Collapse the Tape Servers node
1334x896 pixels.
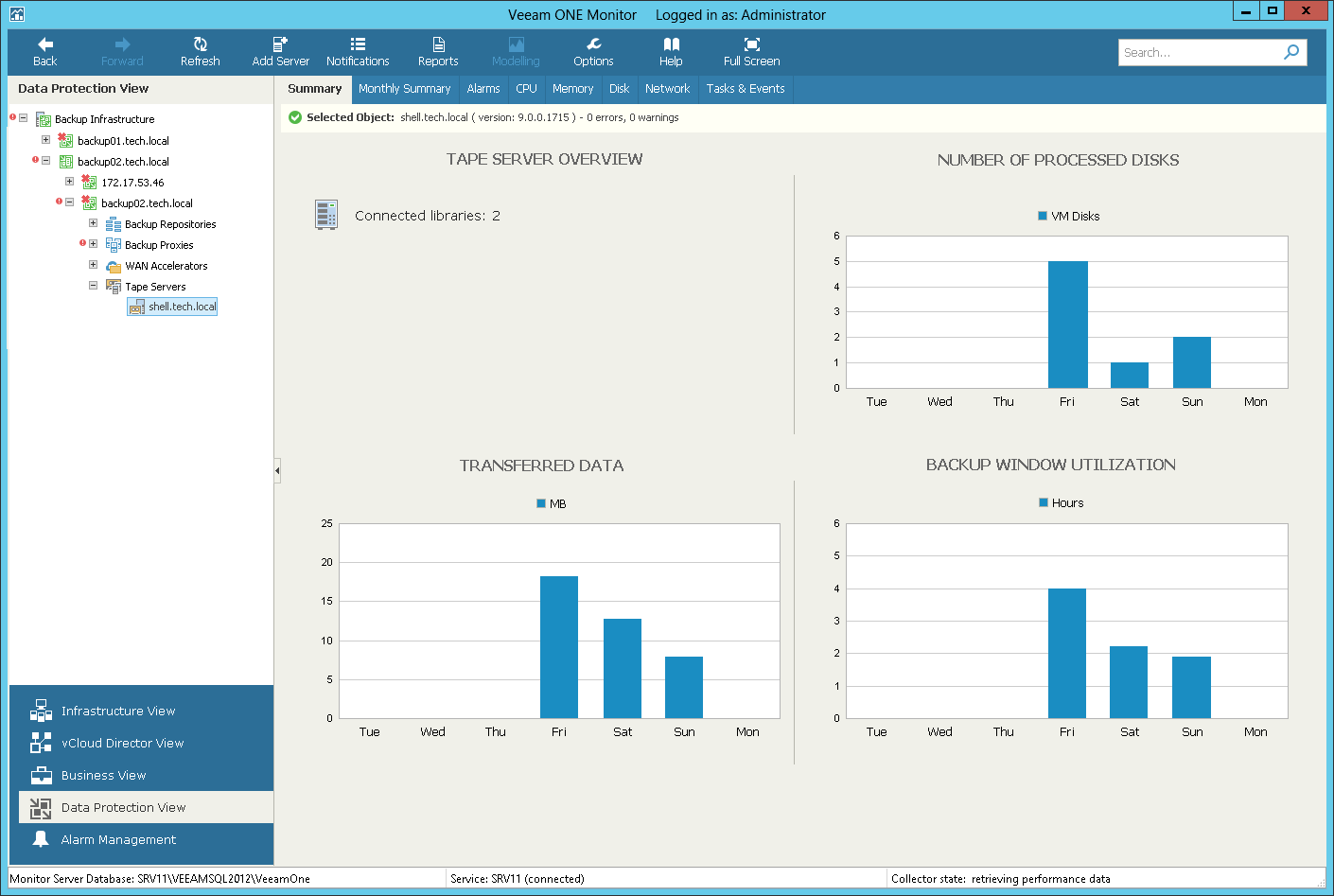[93, 286]
